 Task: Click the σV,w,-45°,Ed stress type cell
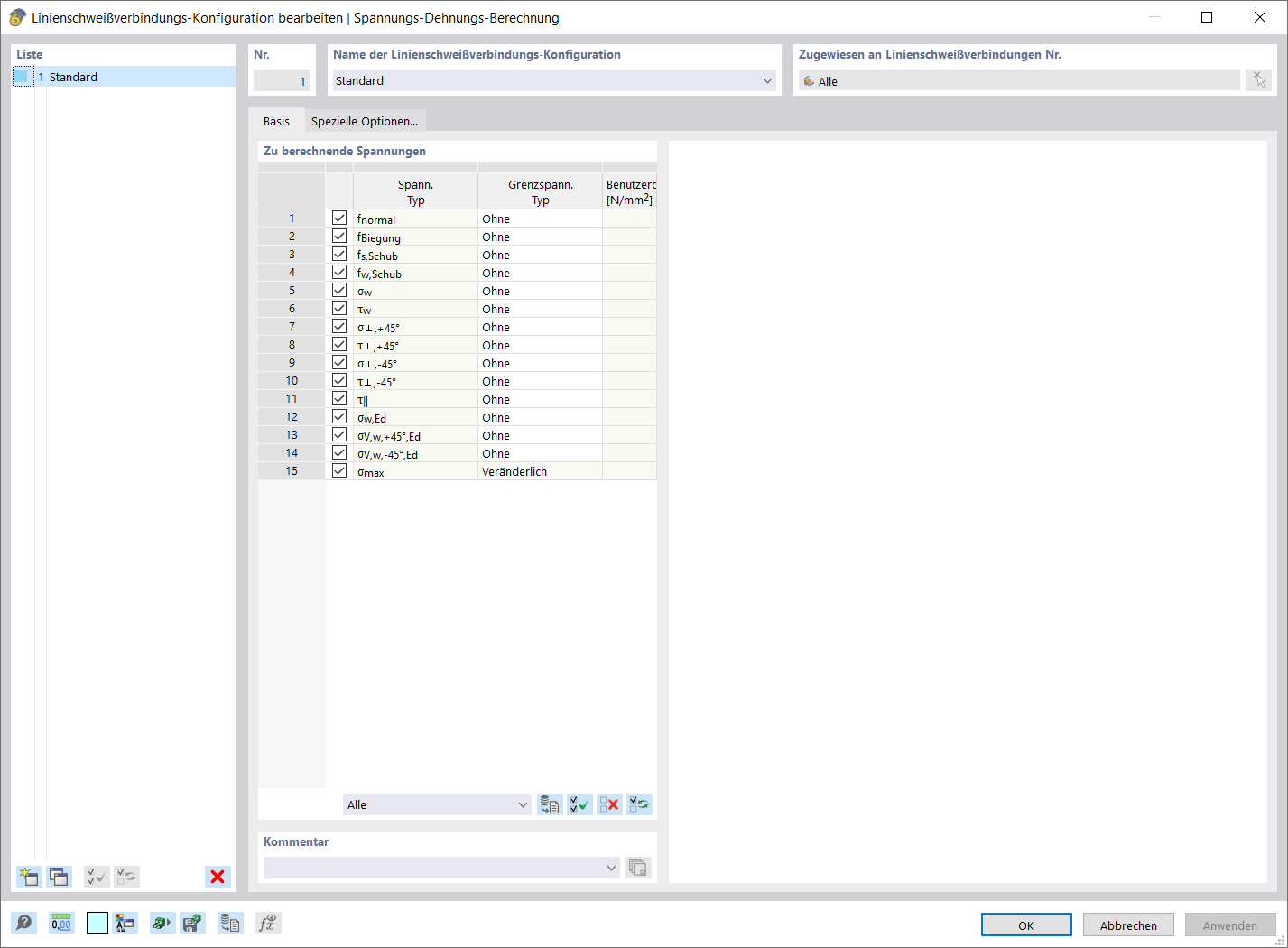click(415, 453)
